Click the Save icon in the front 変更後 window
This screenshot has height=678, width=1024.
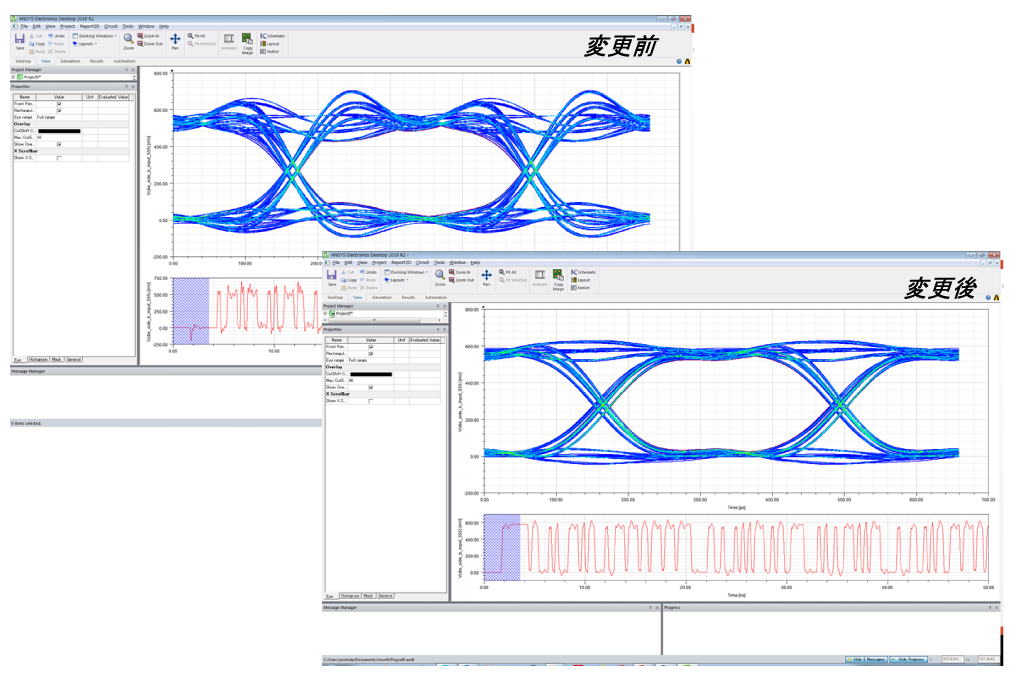pyautogui.click(x=332, y=277)
